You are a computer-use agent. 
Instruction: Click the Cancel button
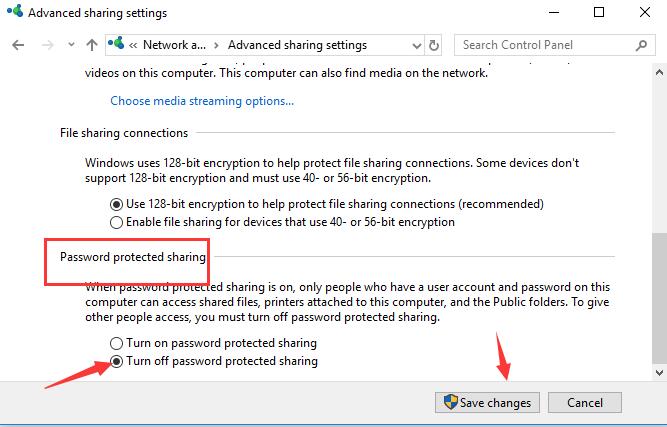coord(585,402)
